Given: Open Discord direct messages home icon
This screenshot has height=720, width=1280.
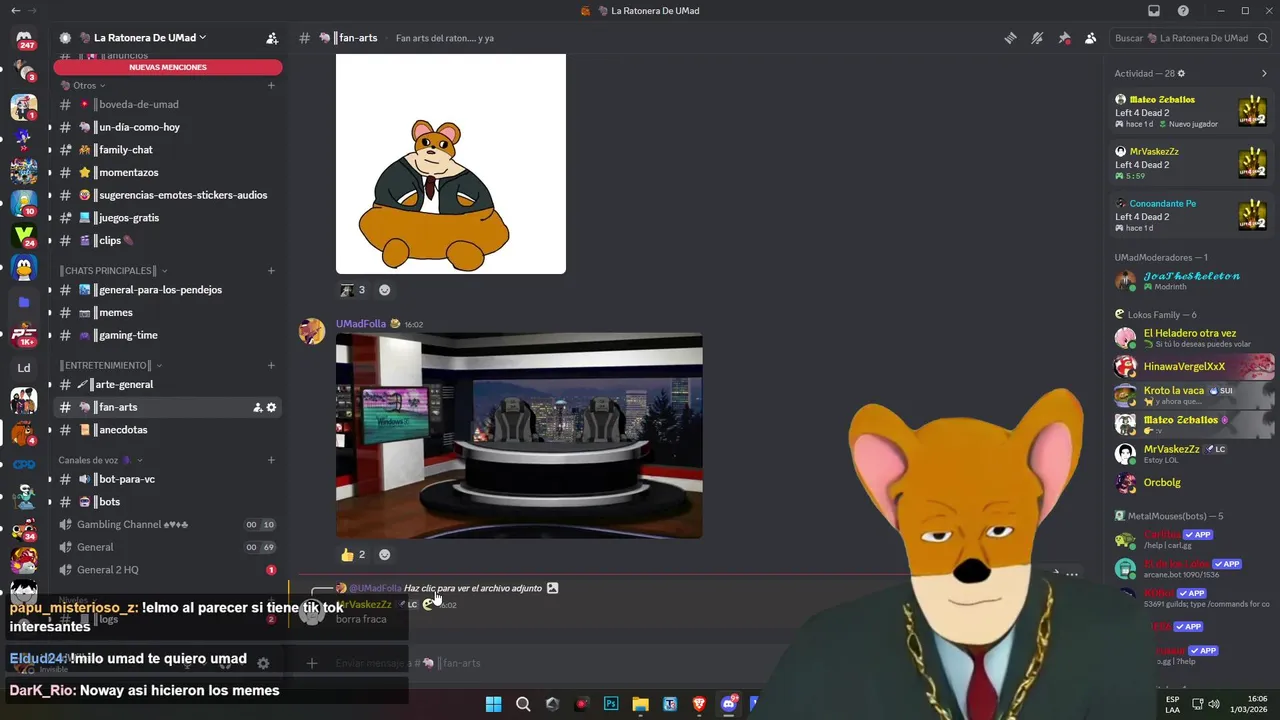Looking at the screenshot, I should coord(24,40).
